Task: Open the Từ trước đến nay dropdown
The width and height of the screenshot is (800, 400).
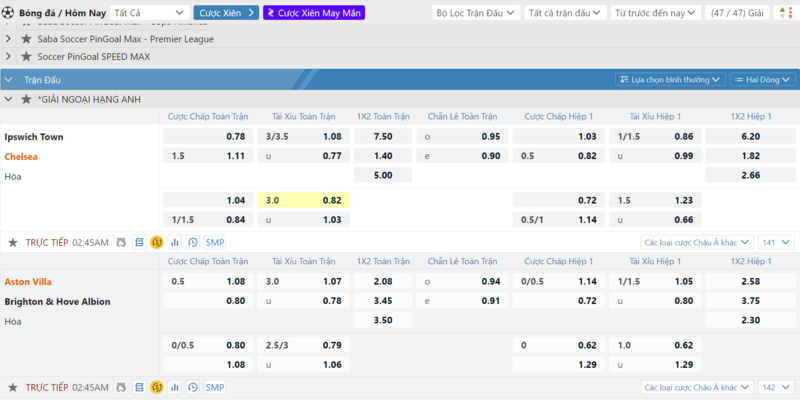Action: (x=656, y=13)
